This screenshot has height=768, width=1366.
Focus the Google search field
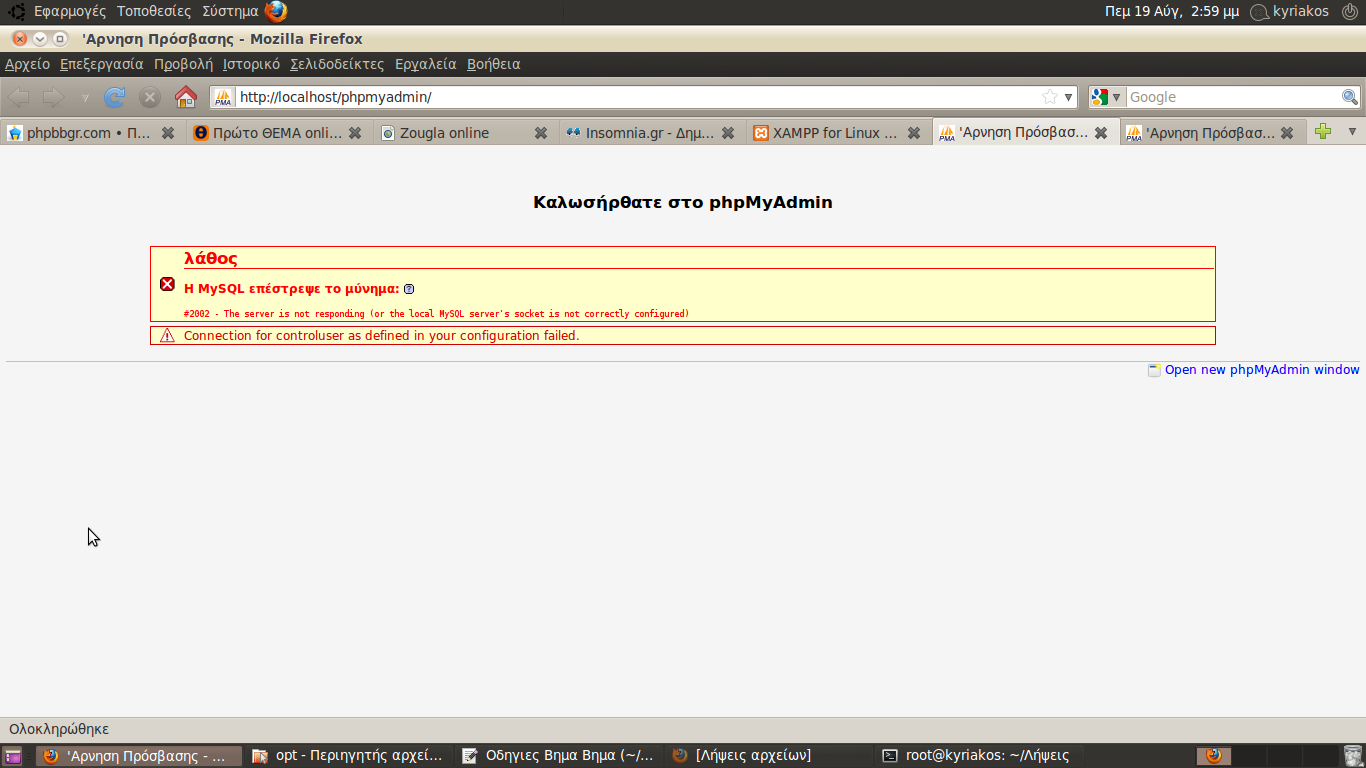pyautogui.click(x=1233, y=97)
